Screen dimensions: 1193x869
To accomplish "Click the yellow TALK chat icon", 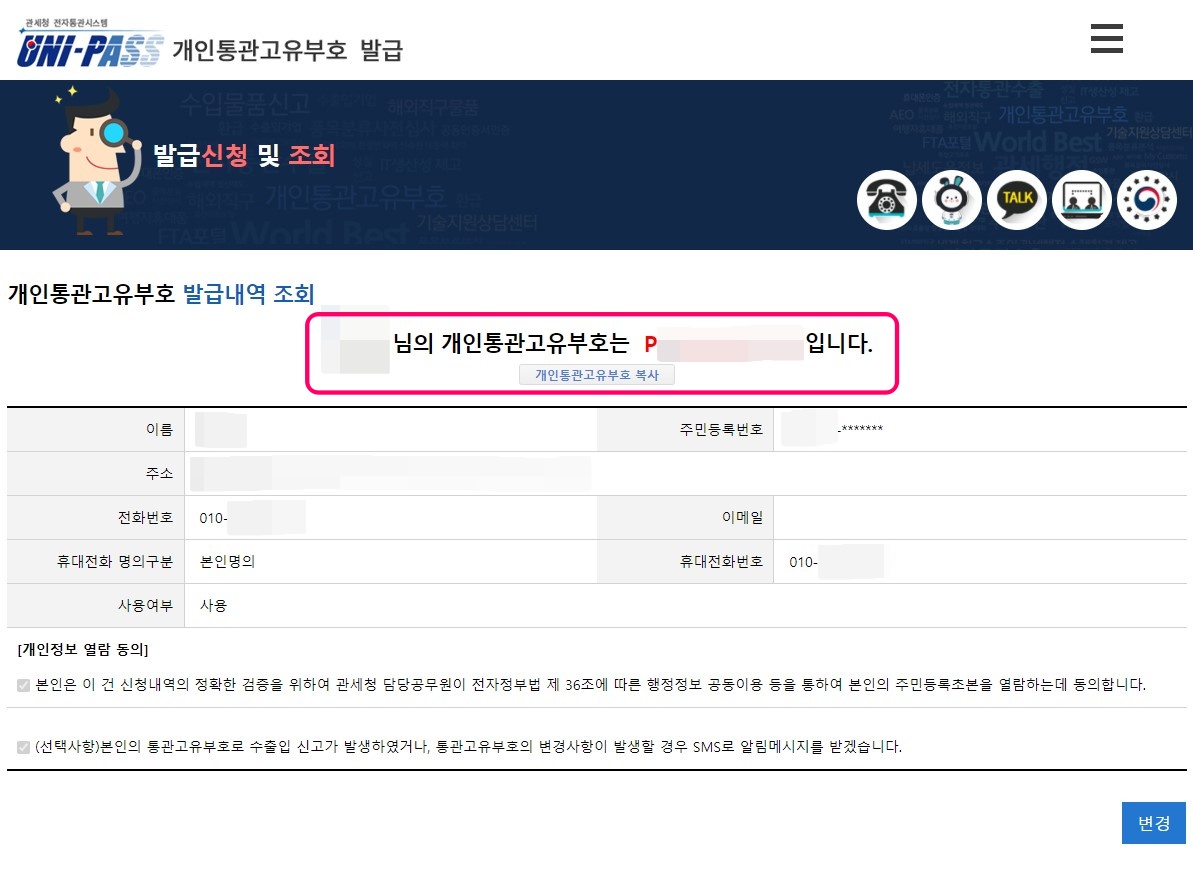I will tap(1016, 200).
